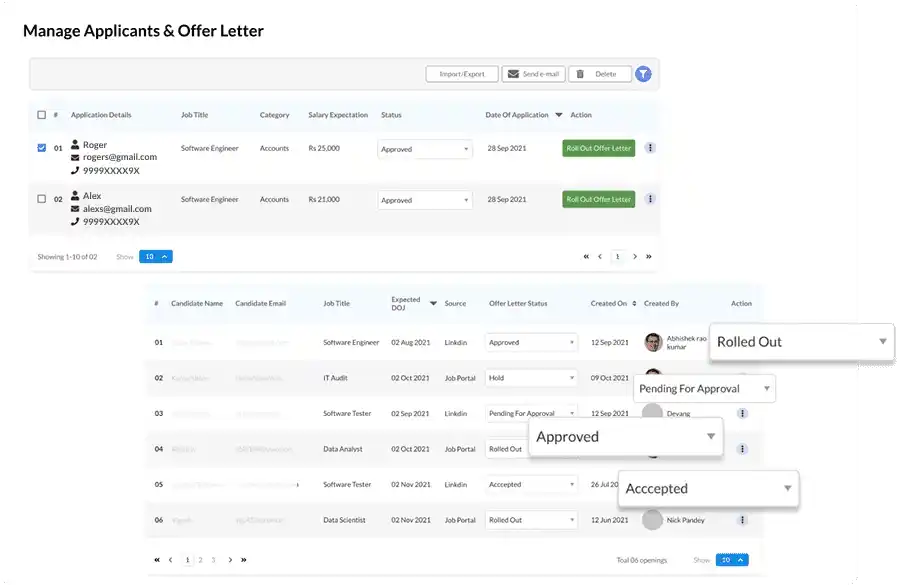Sort by Expected DOJ column
Screen dimensions: 900x585
(x=432, y=302)
